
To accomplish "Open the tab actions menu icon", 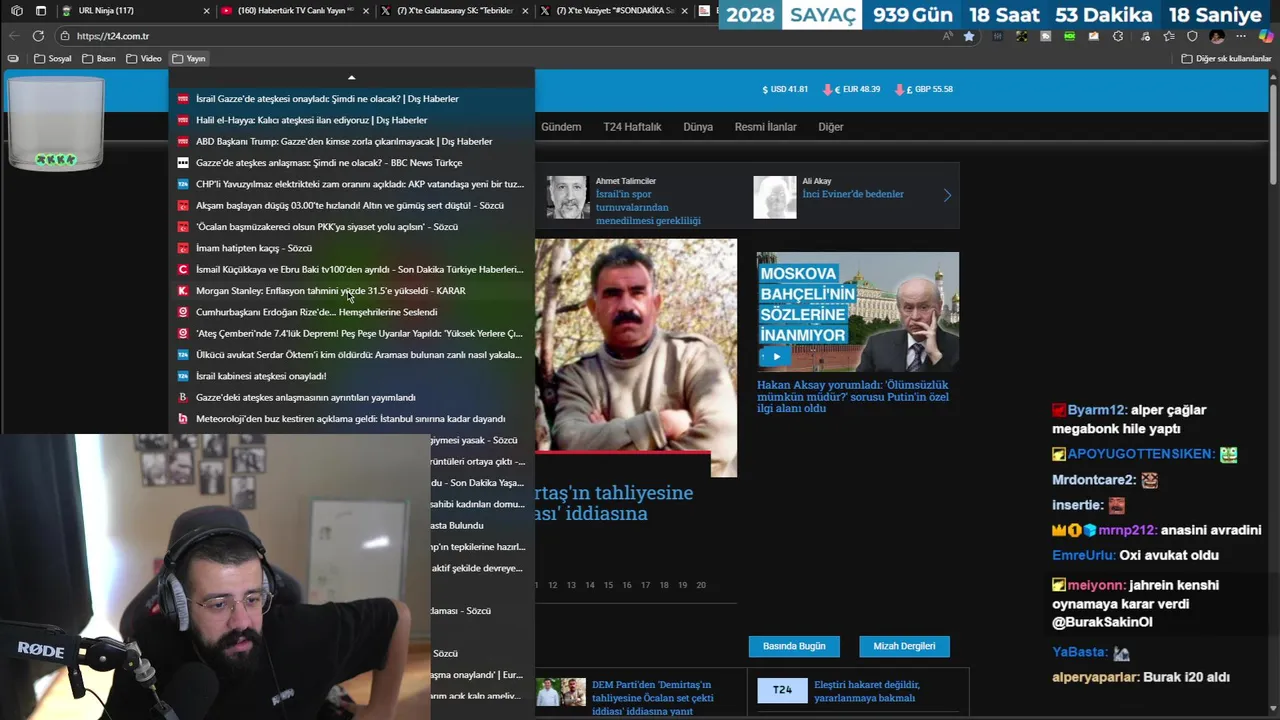I will [40, 11].
